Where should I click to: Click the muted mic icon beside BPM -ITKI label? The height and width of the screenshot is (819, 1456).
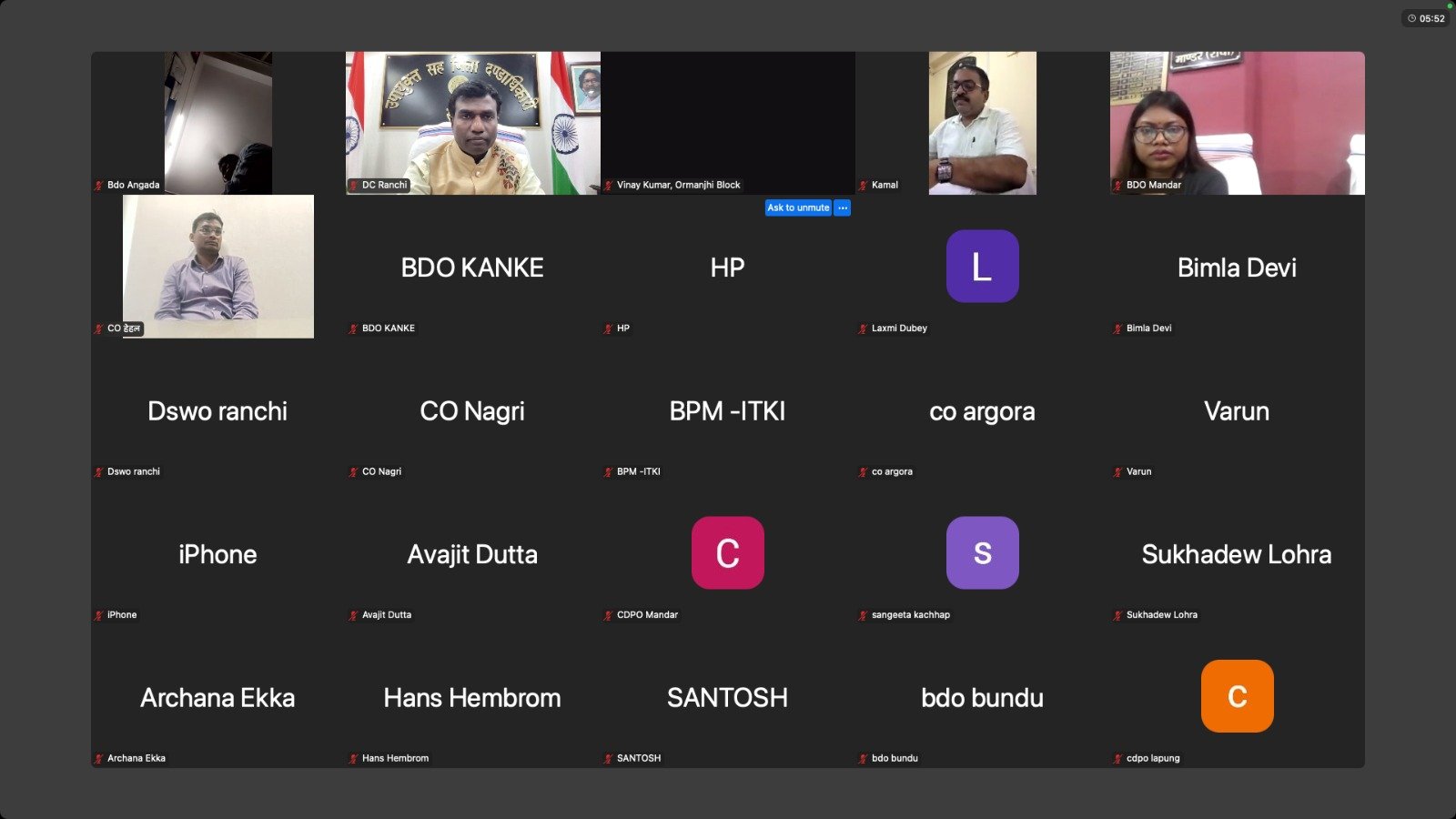tap(609, 472)
